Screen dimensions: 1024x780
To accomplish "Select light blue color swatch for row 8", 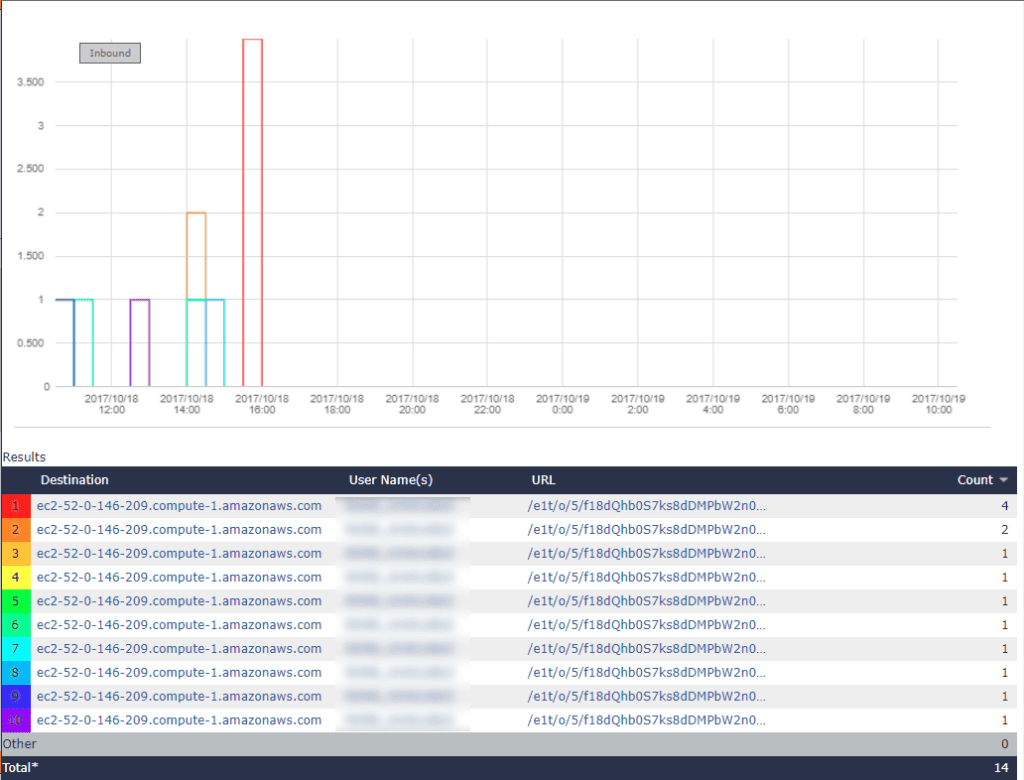I will (16, 673).
